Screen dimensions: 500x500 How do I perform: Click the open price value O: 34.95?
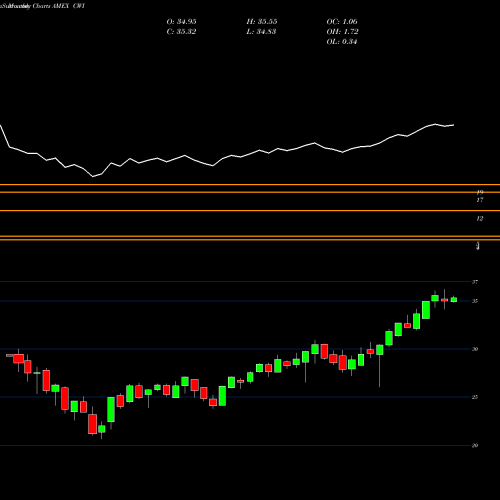(x=181, y=22)
